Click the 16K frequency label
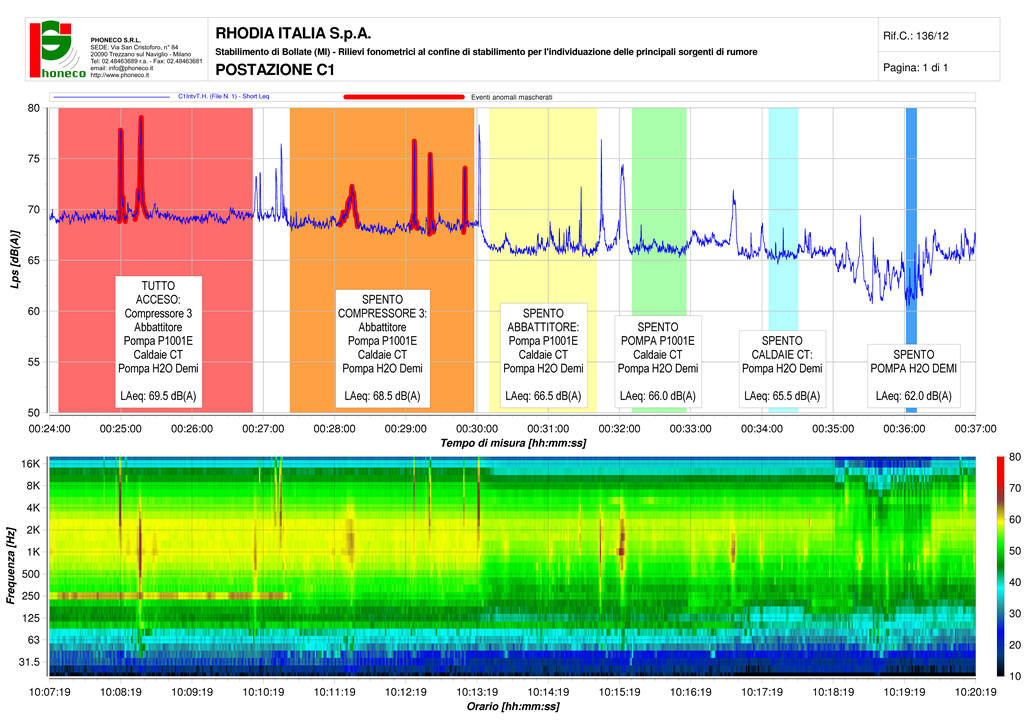 click(31, 464)
